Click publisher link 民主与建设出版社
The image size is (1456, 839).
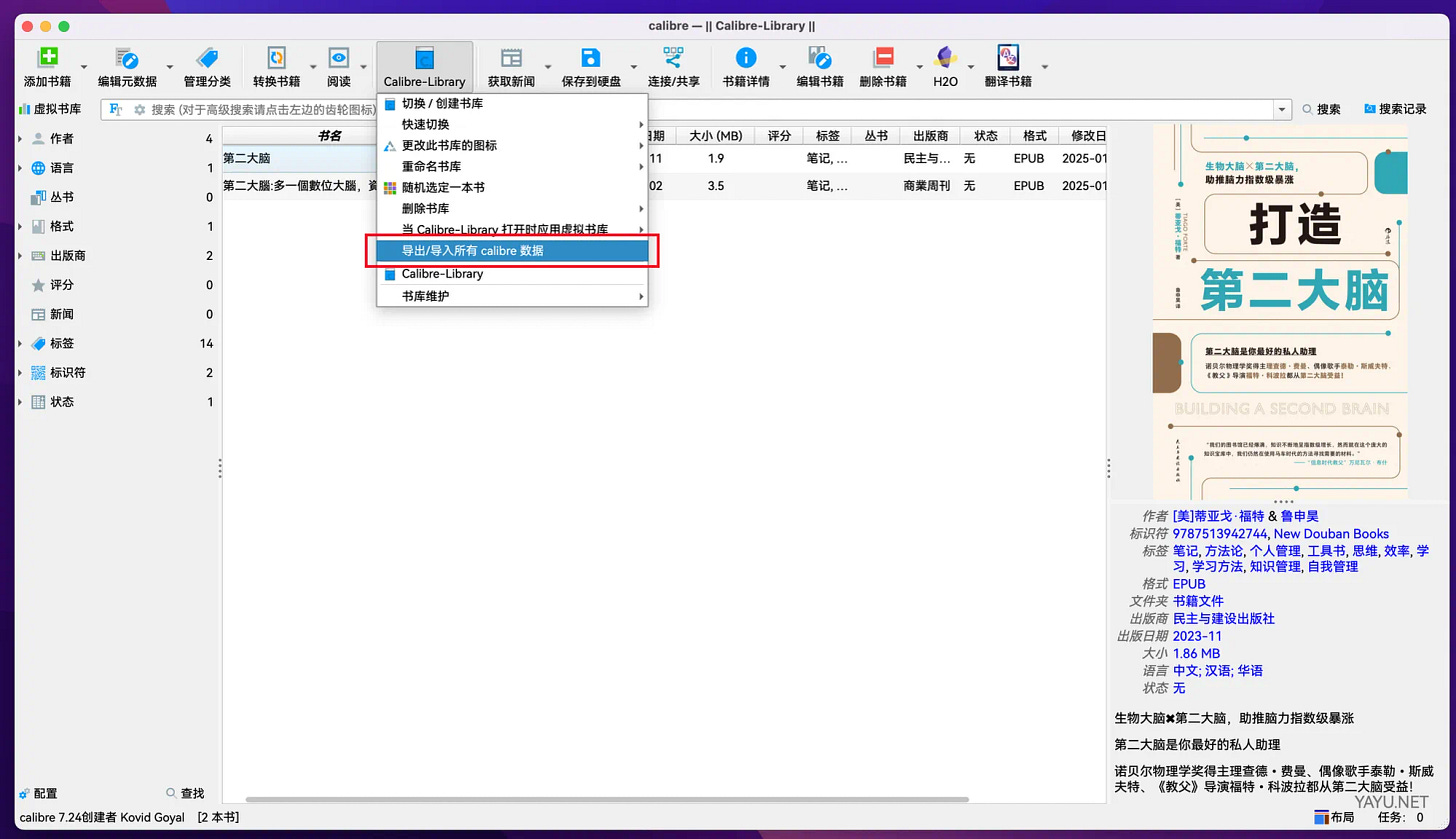click(x=1224, y=619)
